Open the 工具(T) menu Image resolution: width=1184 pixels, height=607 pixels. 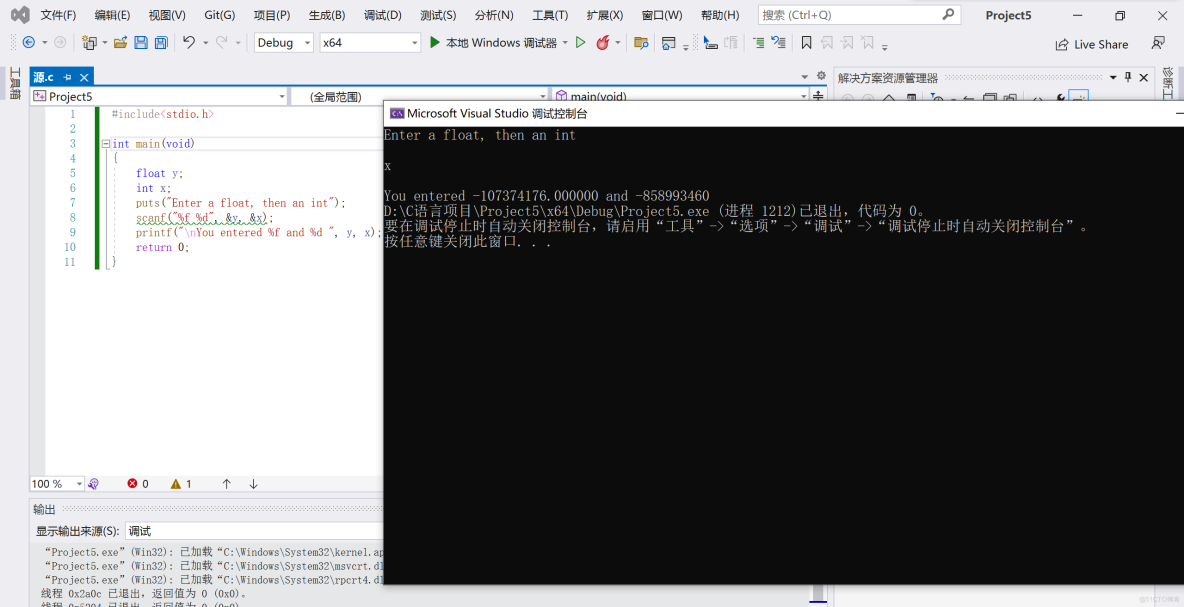click(550, 15)
